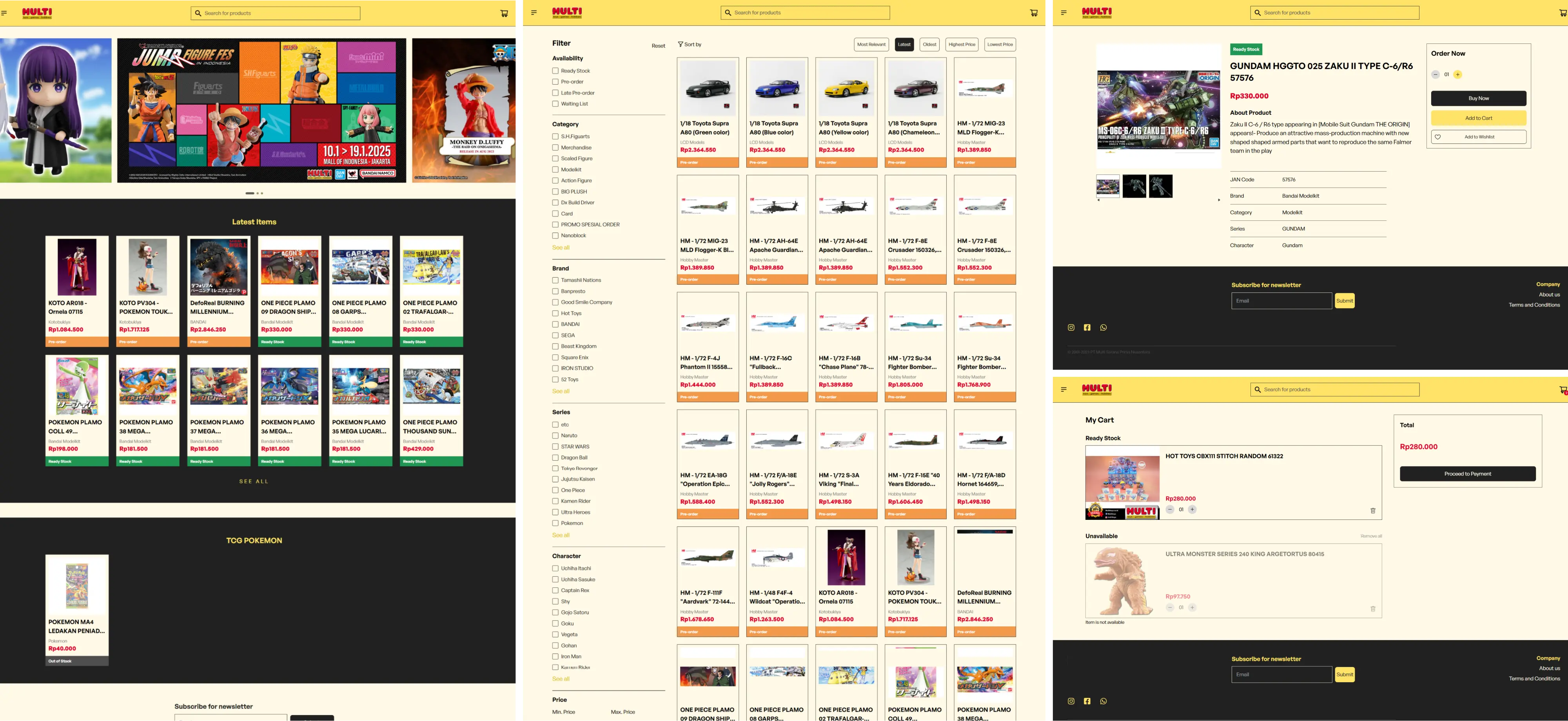1568x721 pixels.
Task: Click the MULTI logo on the product listing page
Action: click(567, 12)
